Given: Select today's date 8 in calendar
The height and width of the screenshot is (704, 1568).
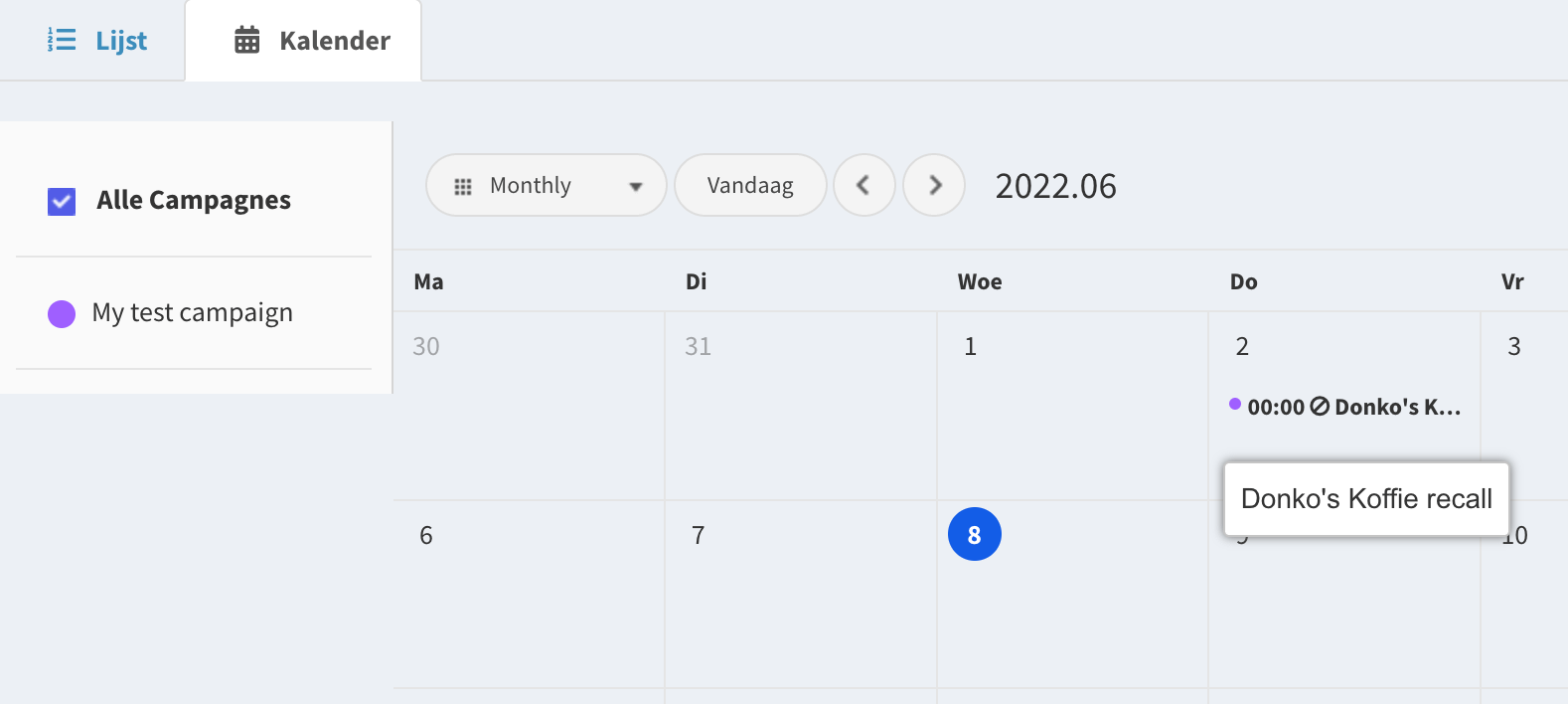Looking at the screenshot, I should click(974, 535).
